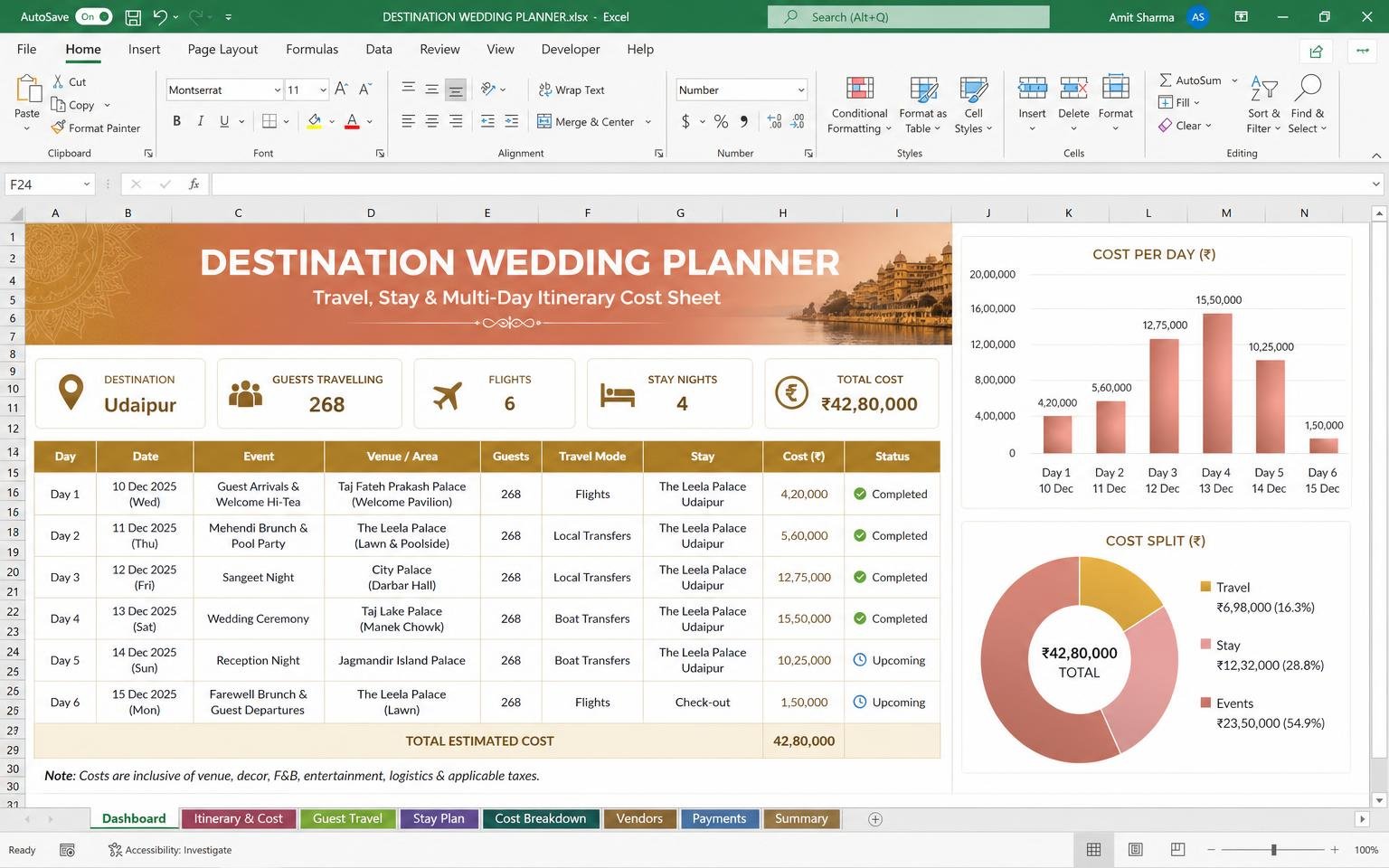Click the Undo arrow icon
The image size is (1389, 868).
tap(160, 16)
